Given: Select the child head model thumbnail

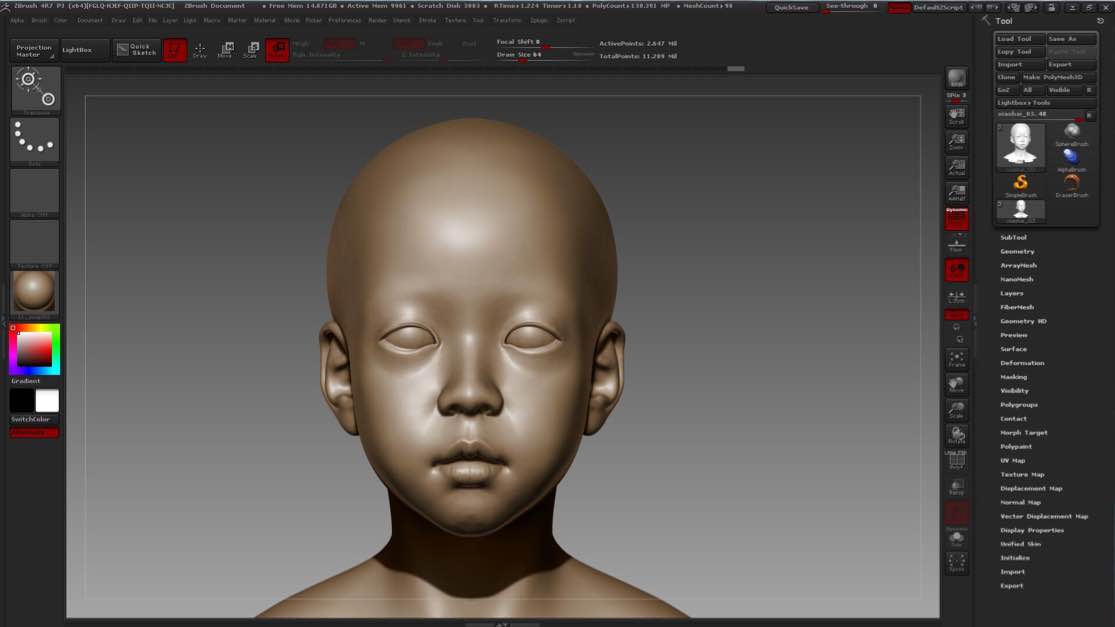Looking at the screenshot, I should (x=1021, y=145).
